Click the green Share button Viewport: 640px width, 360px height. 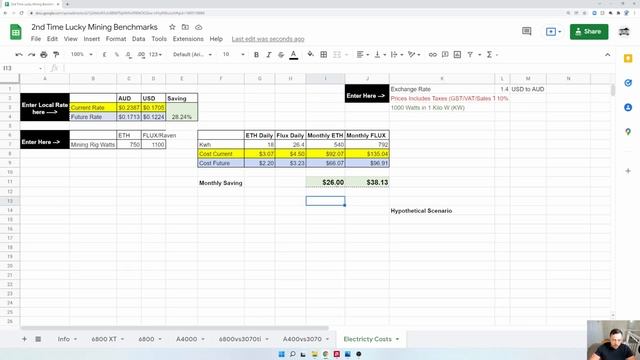point(589,31)
